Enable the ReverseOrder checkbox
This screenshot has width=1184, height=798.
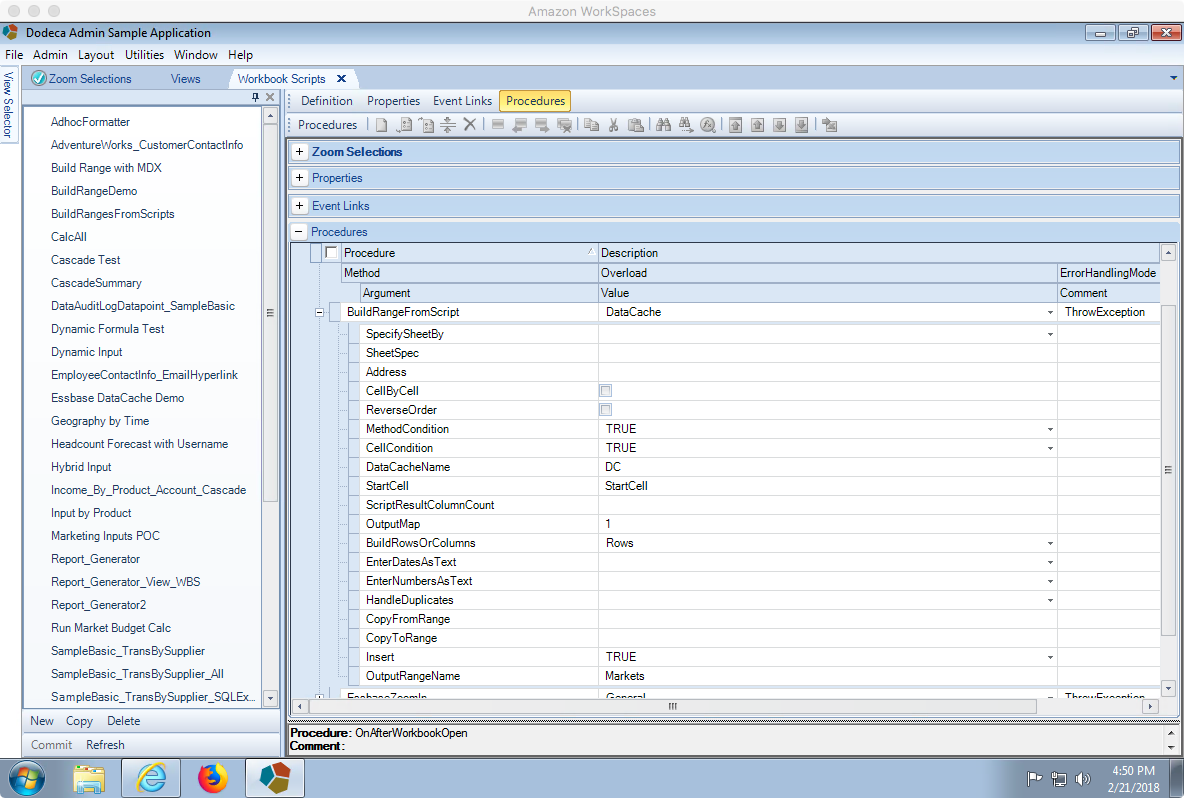point(606,409)
